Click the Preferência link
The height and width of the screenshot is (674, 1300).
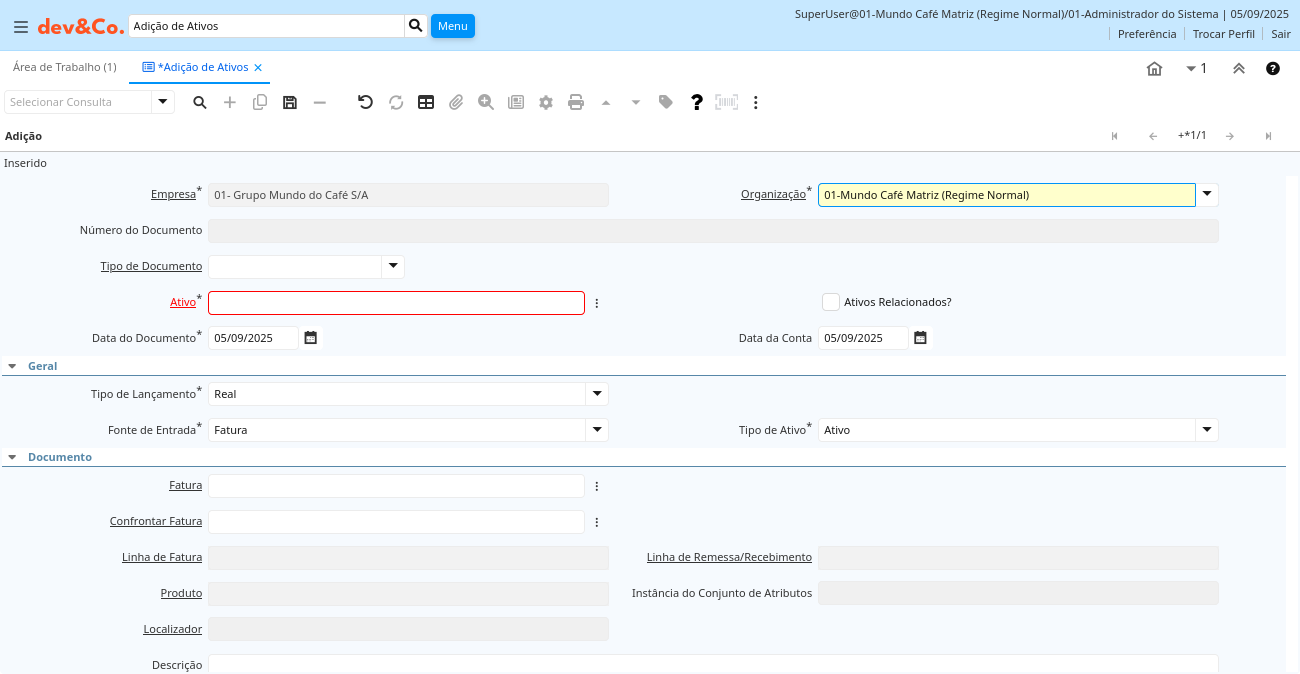coord(1146,34)
